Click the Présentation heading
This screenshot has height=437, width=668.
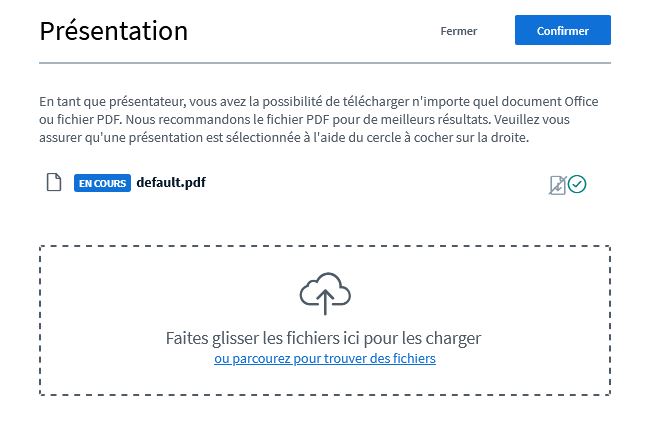[113, 31]
